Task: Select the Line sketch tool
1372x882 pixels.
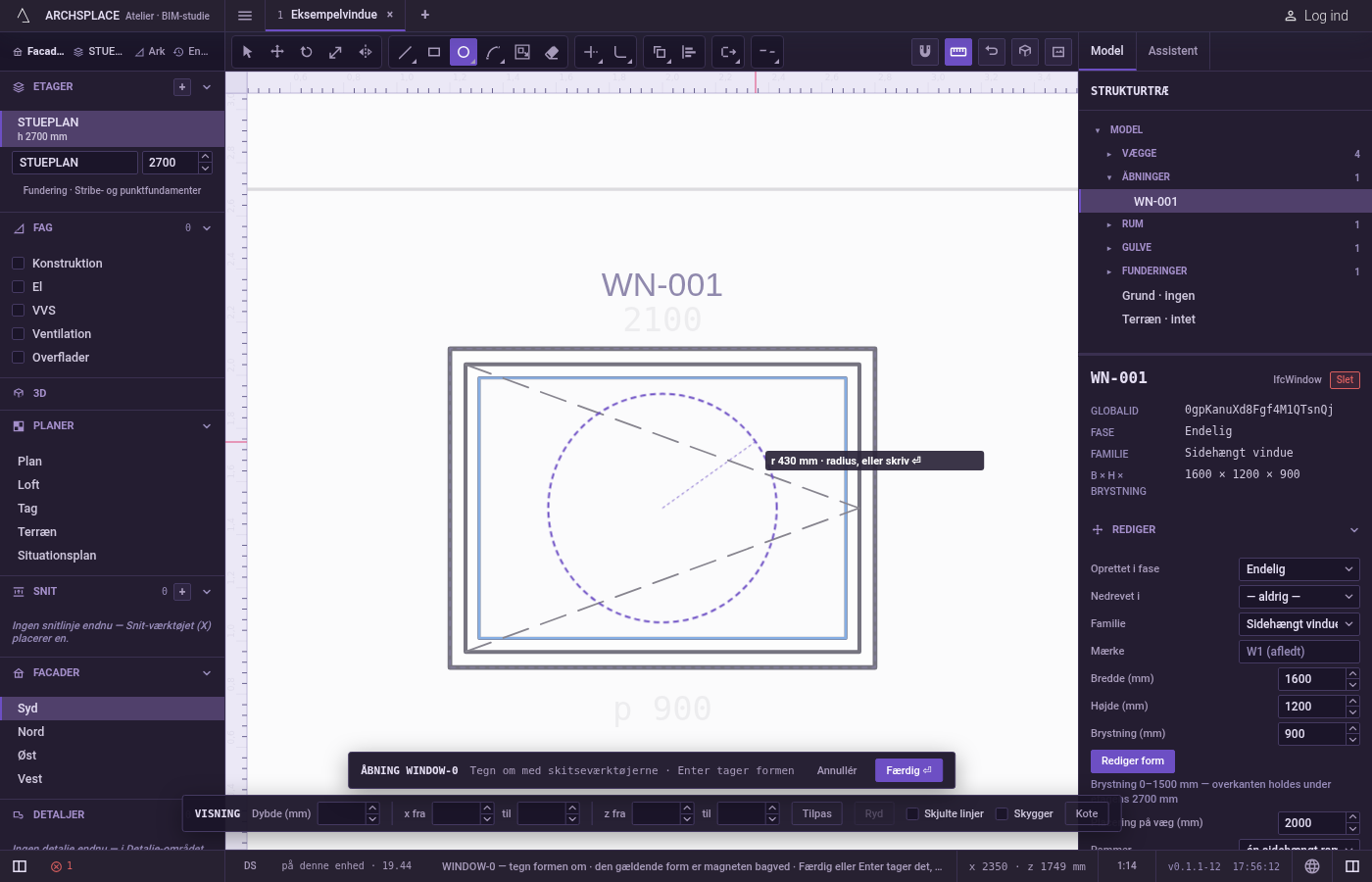Action: [405, 52]
